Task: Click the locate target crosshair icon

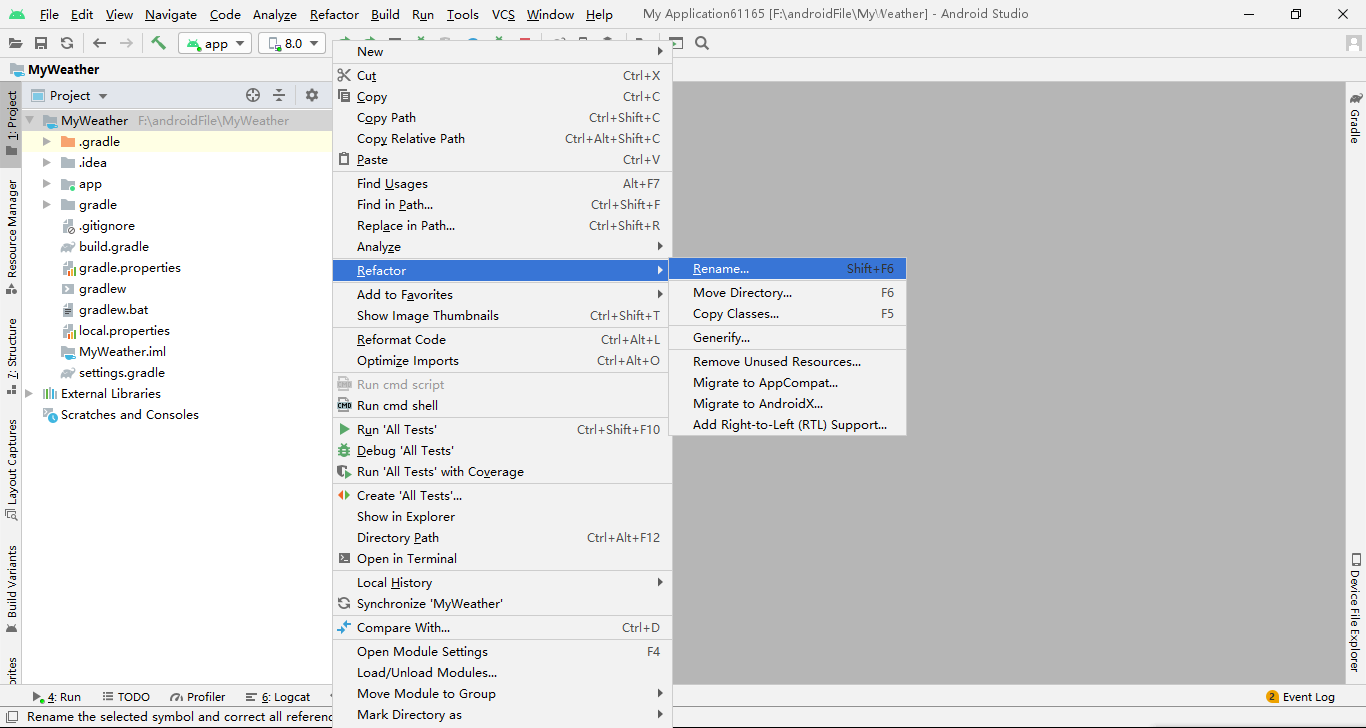Action: pos(253,95)
